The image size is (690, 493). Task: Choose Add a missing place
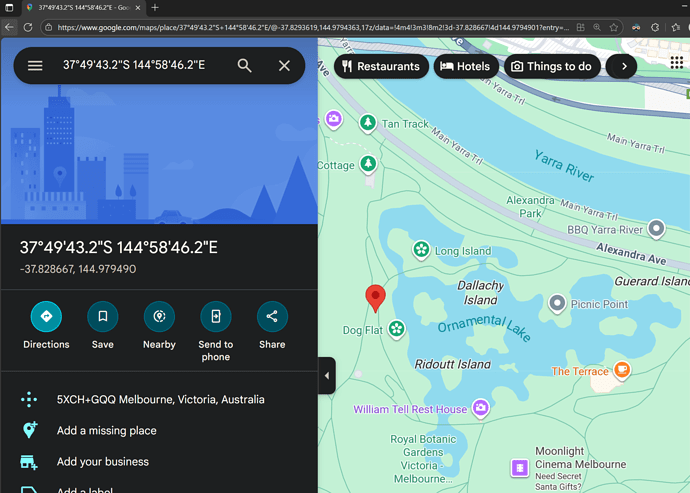click(106, 430)
